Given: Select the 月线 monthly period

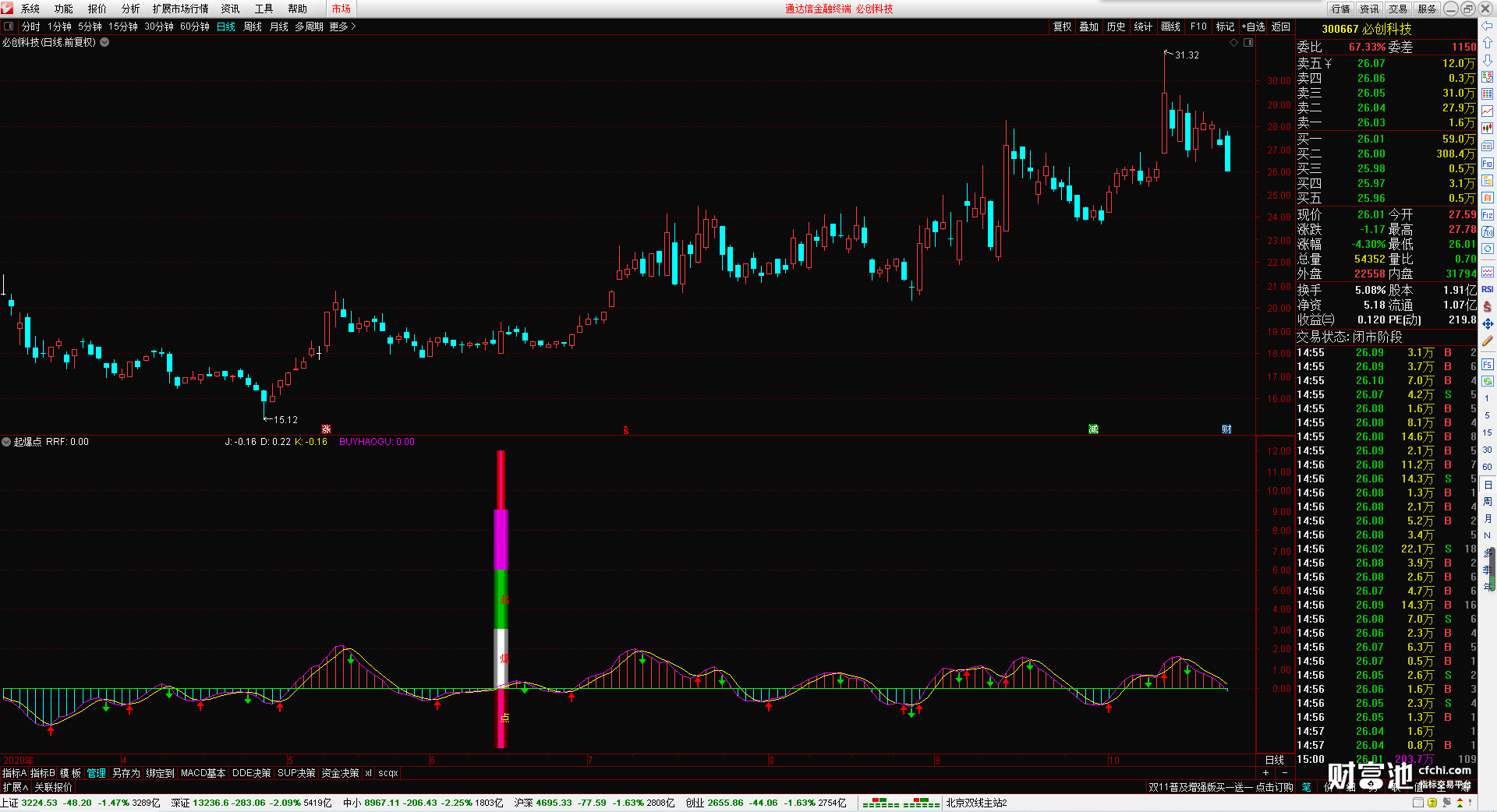Looking at the screenshot, I should point(279,26).
